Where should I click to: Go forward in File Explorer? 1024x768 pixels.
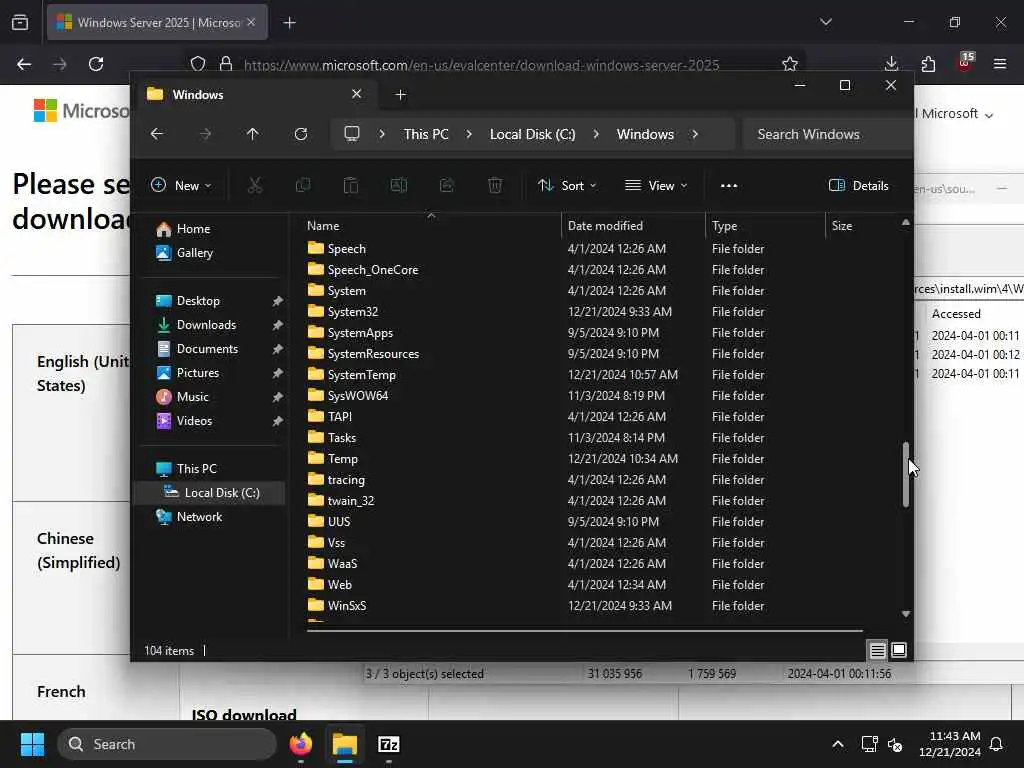tap(205, 134)
